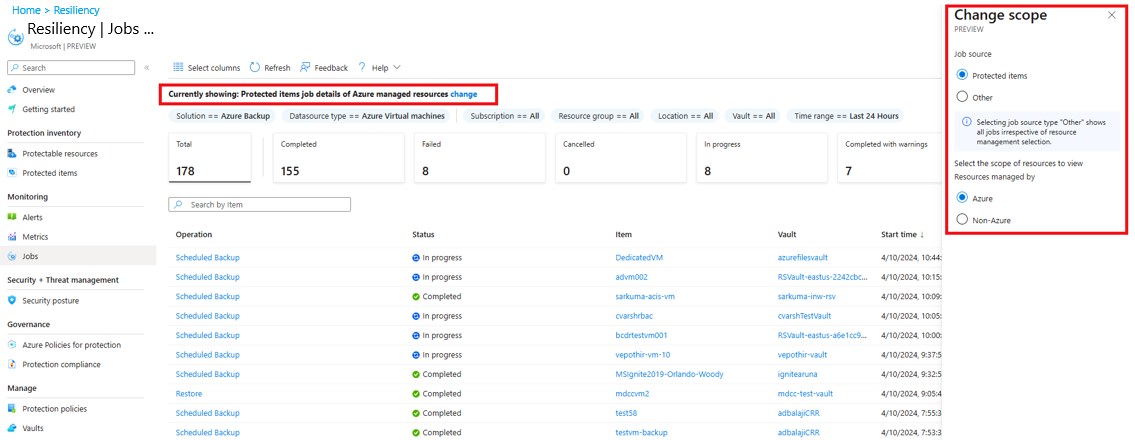Sort by Operation column header
The width and height of the screenshot is (1135, 440).
point(194,234)
